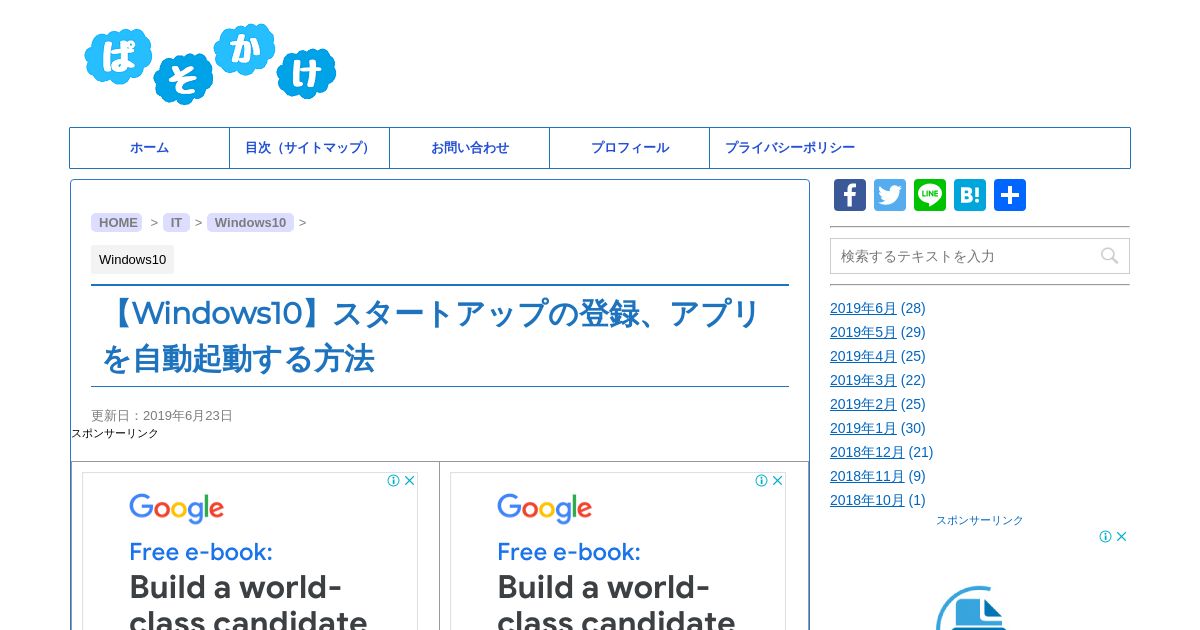
Task: Click the sidebar スポンサーリンク label
Action: [980, 520]
